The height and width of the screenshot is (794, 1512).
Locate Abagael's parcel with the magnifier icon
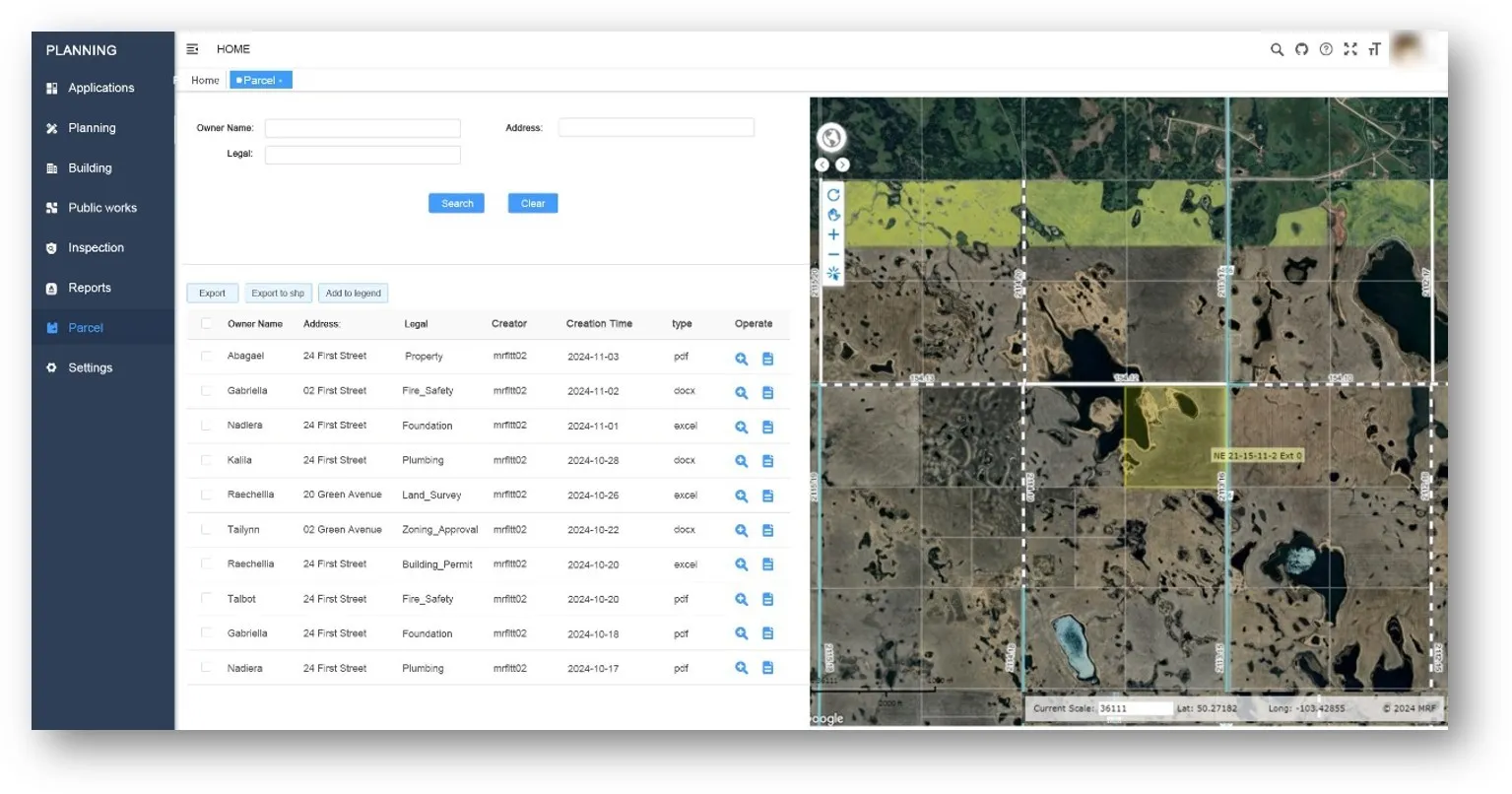742,359
